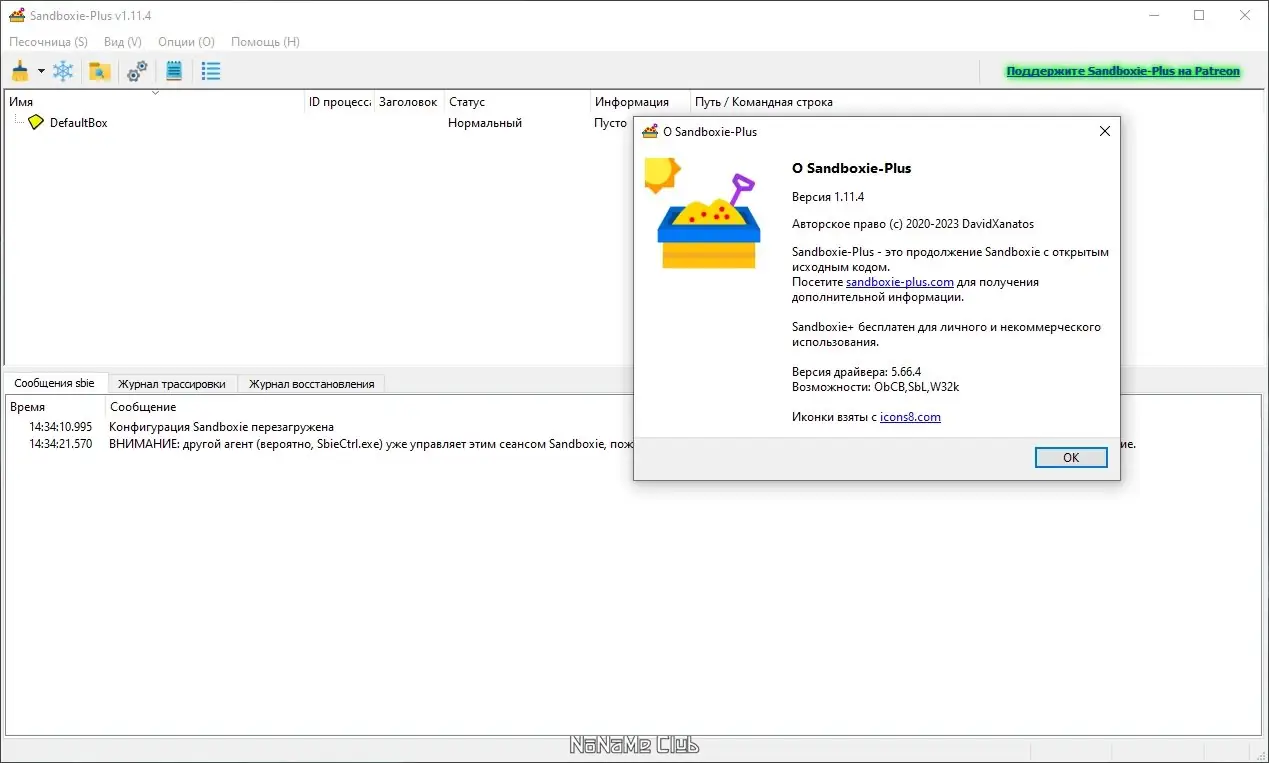The height and width of the screenshot is (763, 1269).
Task: Click the Время column header in messages
Action: click(x=55, y=407)
